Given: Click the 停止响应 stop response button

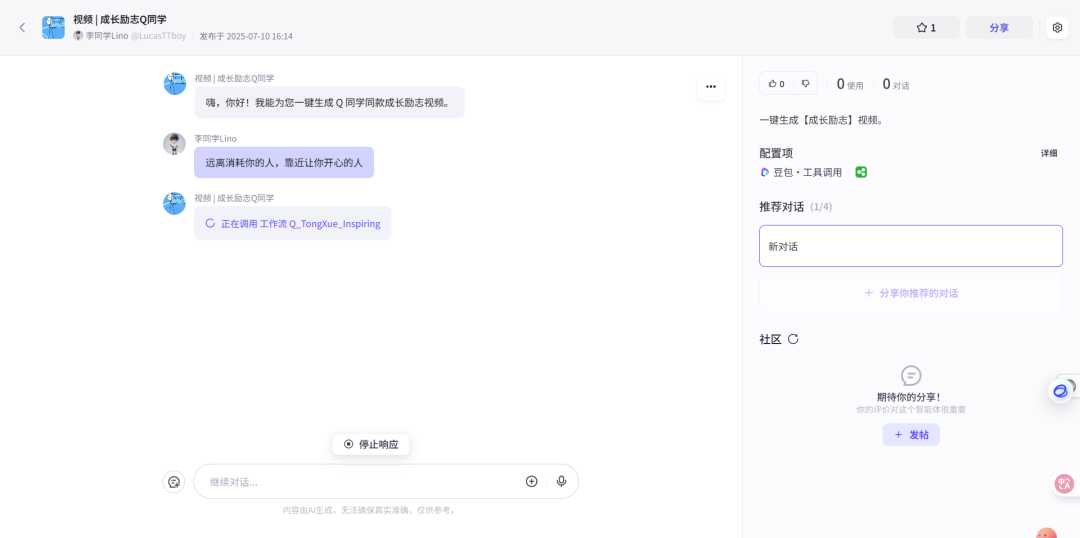Looking at the screenshot, I should click(371, 444).
